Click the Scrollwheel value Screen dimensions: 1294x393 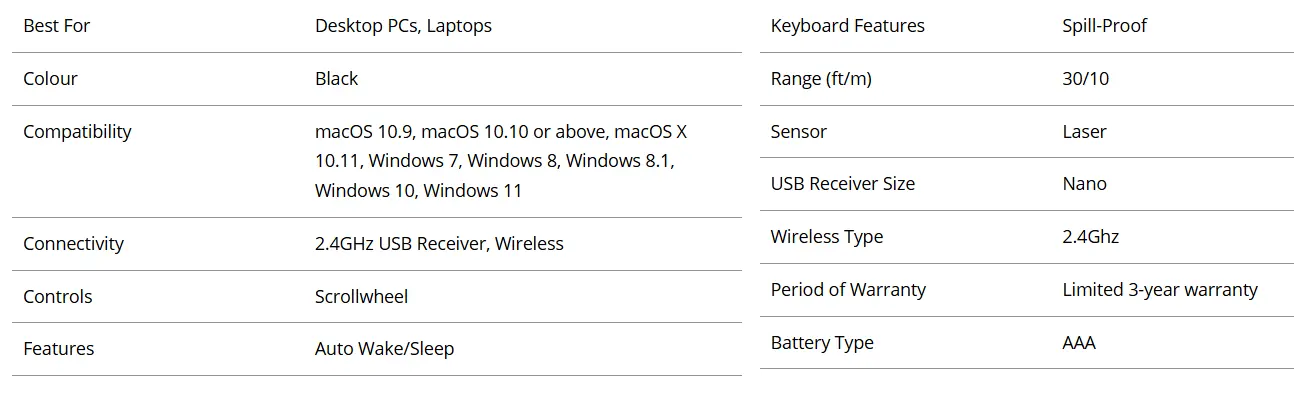361,297
